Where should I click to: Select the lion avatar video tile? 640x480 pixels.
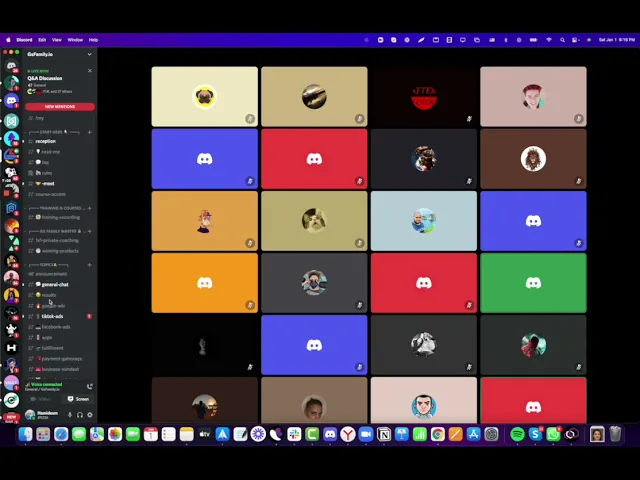pos(533,159)
